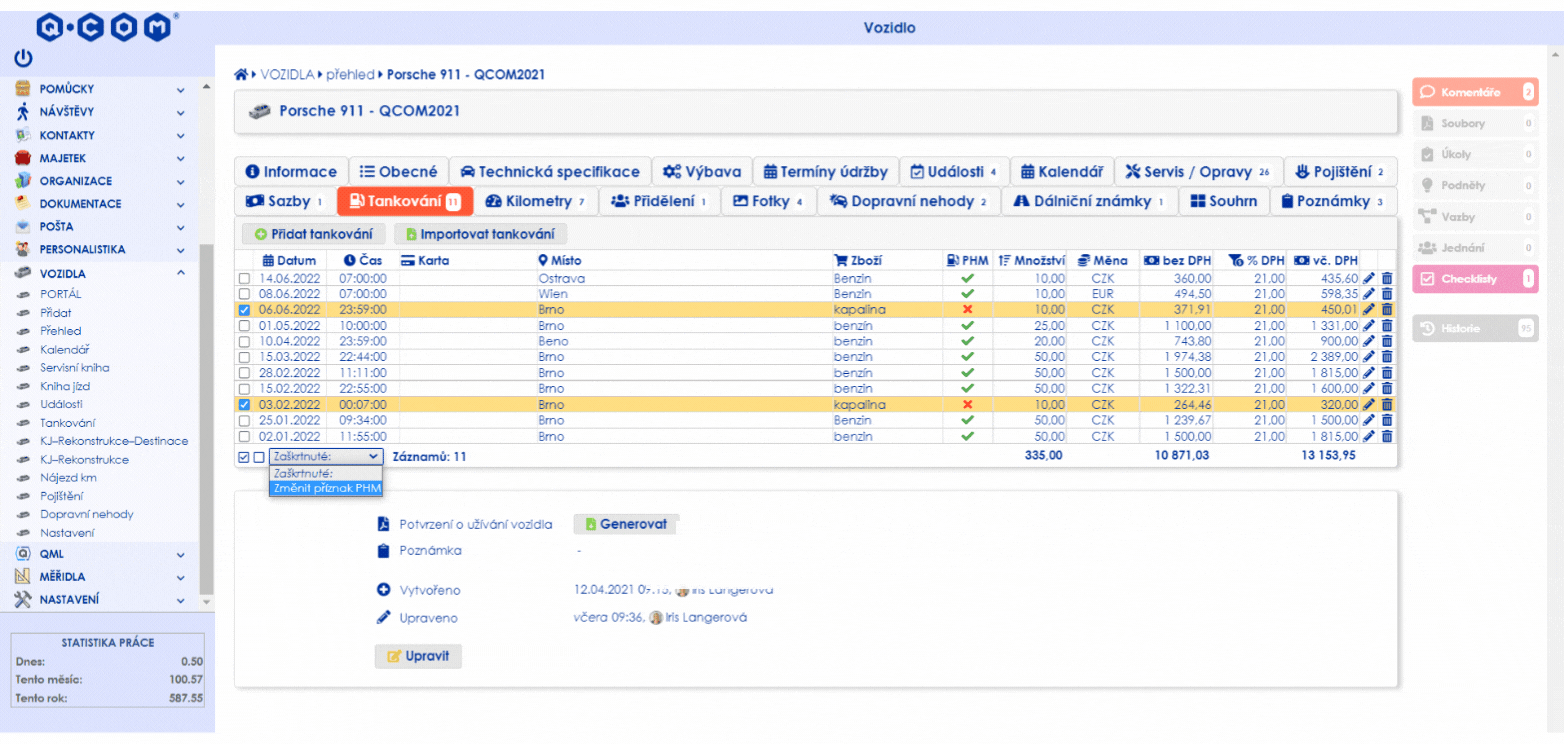
Task: Open Dálniční známky tab
Action: [1088, 201]
